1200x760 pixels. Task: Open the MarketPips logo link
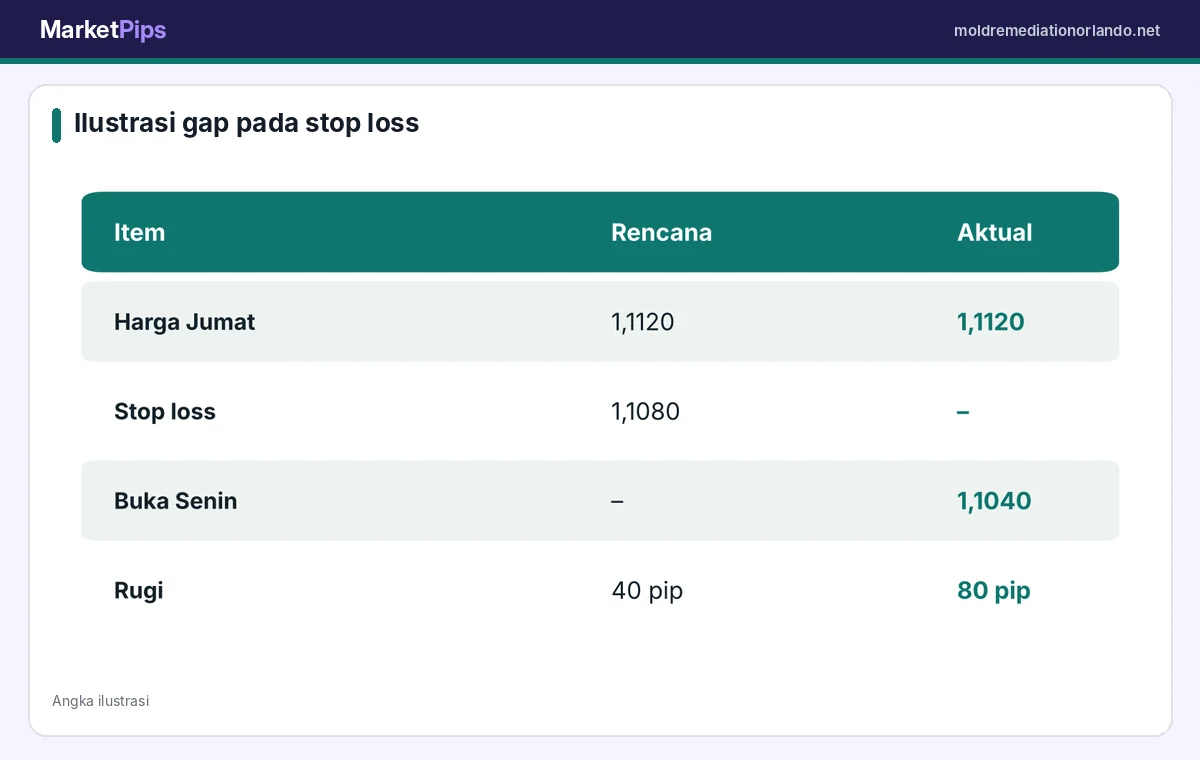click(x=103, y=30)
